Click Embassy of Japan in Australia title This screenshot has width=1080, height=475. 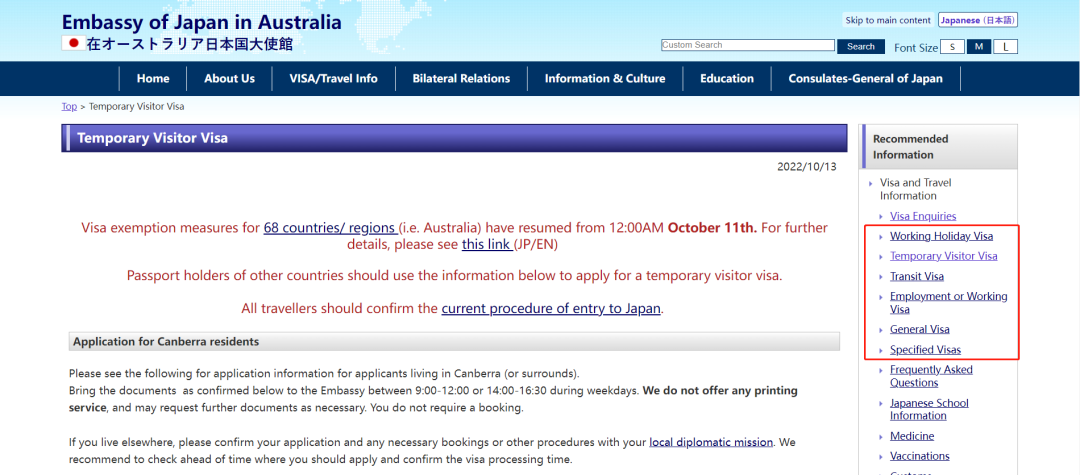[202, 22]
